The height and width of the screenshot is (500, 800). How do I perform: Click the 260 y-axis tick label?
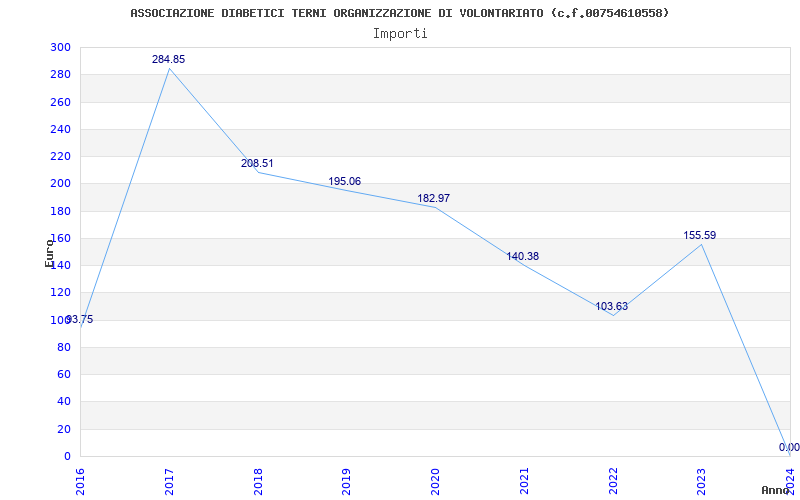tap(60, 102)
